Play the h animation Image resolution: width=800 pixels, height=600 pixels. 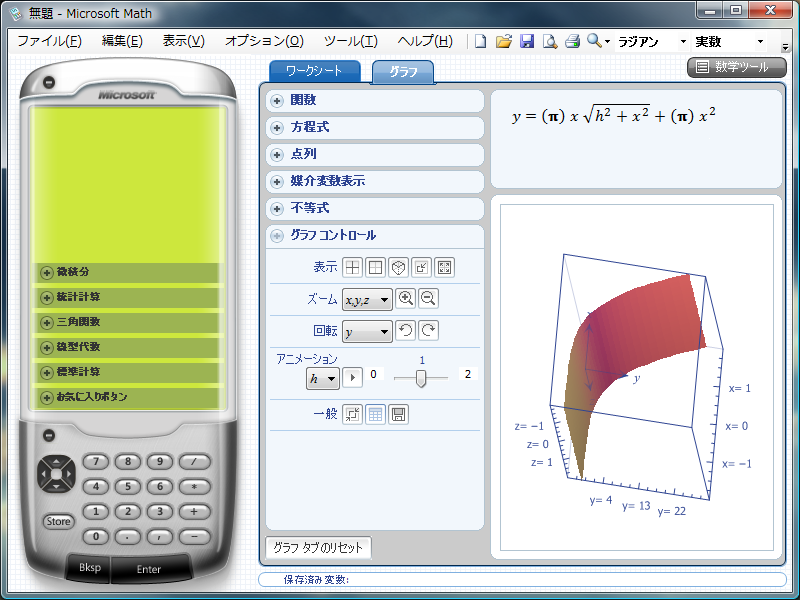pyautogui.click(x=353, y=378)
